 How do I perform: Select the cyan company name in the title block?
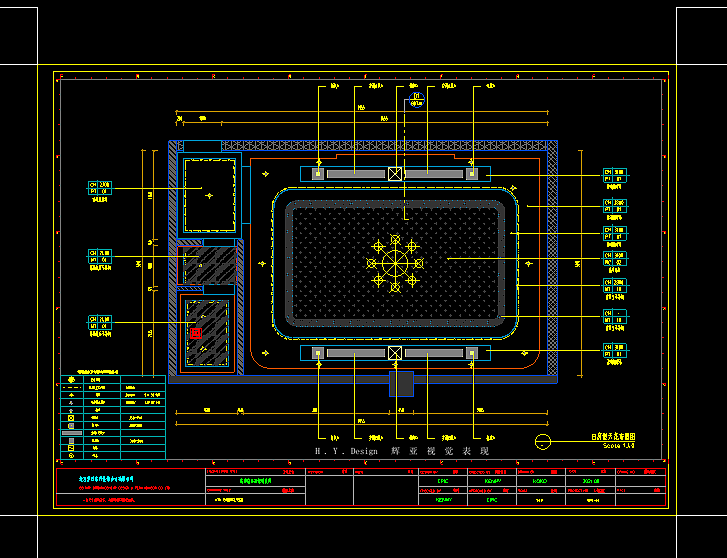[106, 479]
